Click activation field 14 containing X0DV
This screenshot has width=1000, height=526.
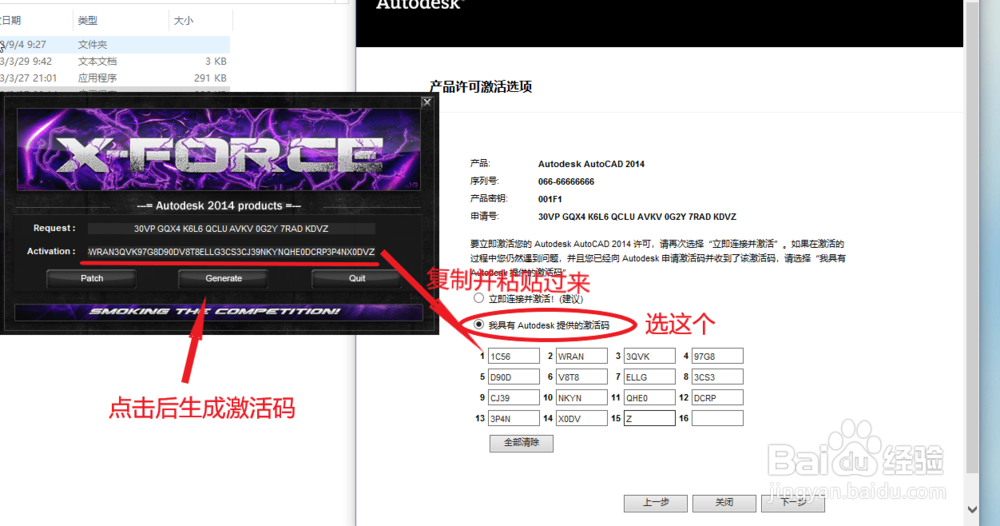pos(581,418)
